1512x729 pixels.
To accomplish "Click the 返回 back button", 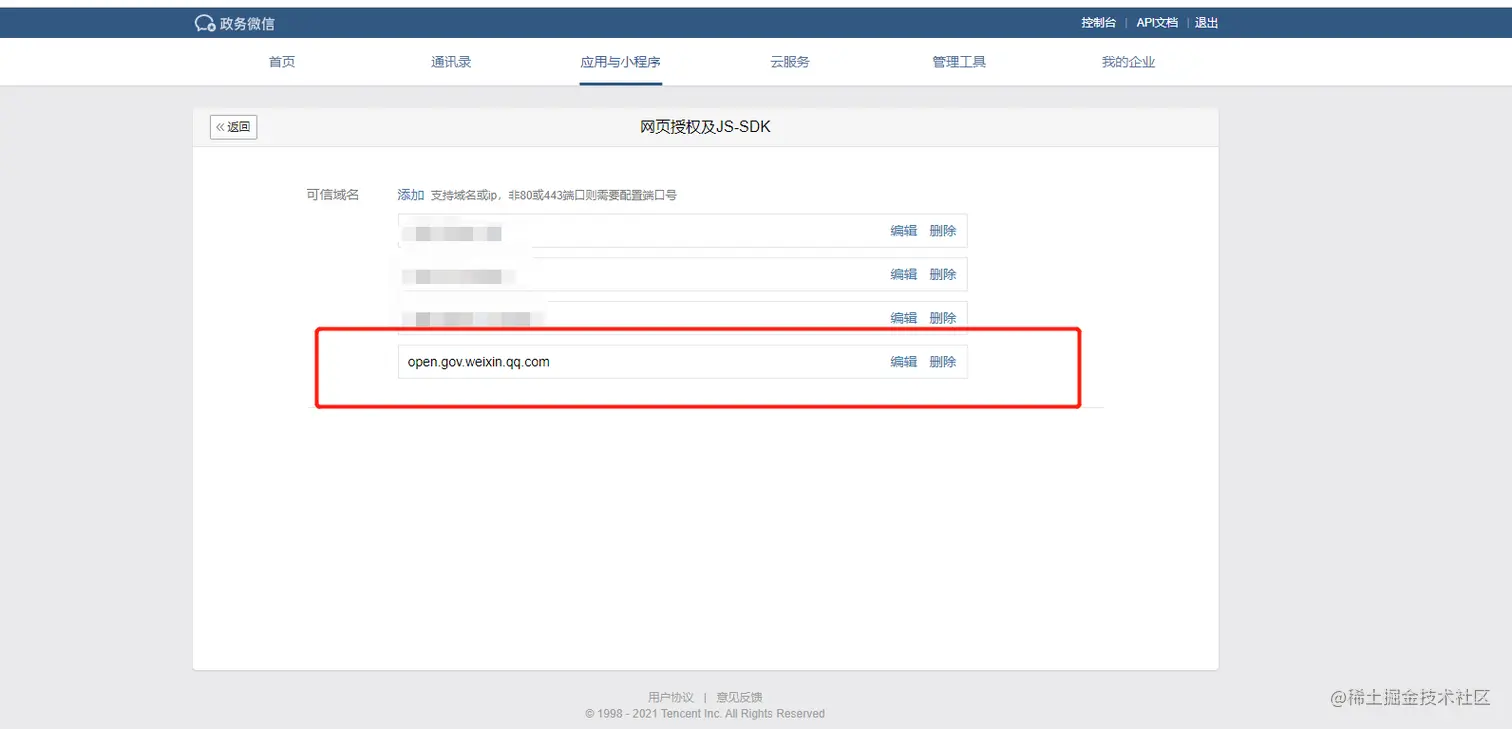I will point(234,127).
